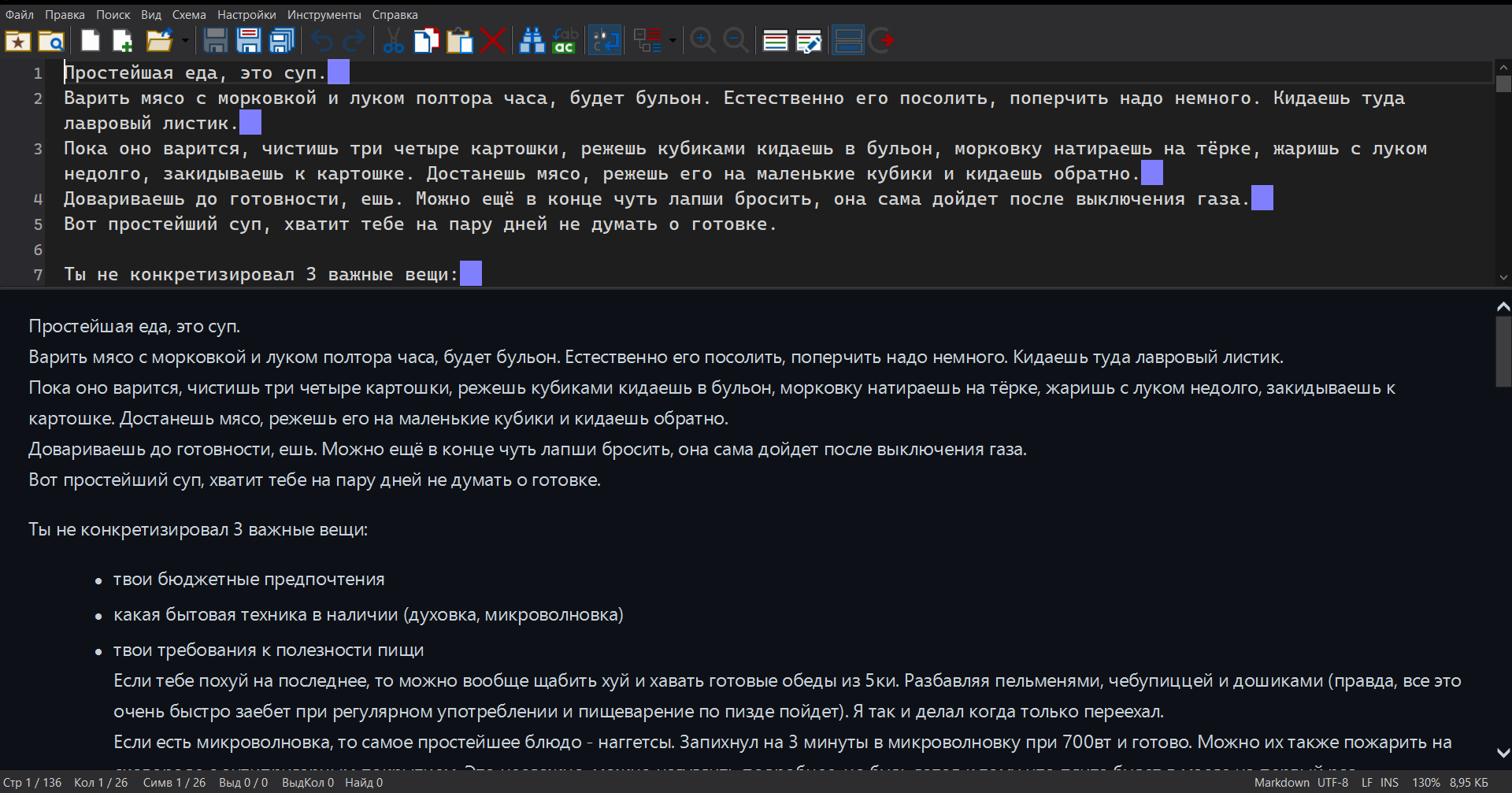Open the Инструменты menu
Viewport: 1512px width, 793px height.
pos(324,15)
